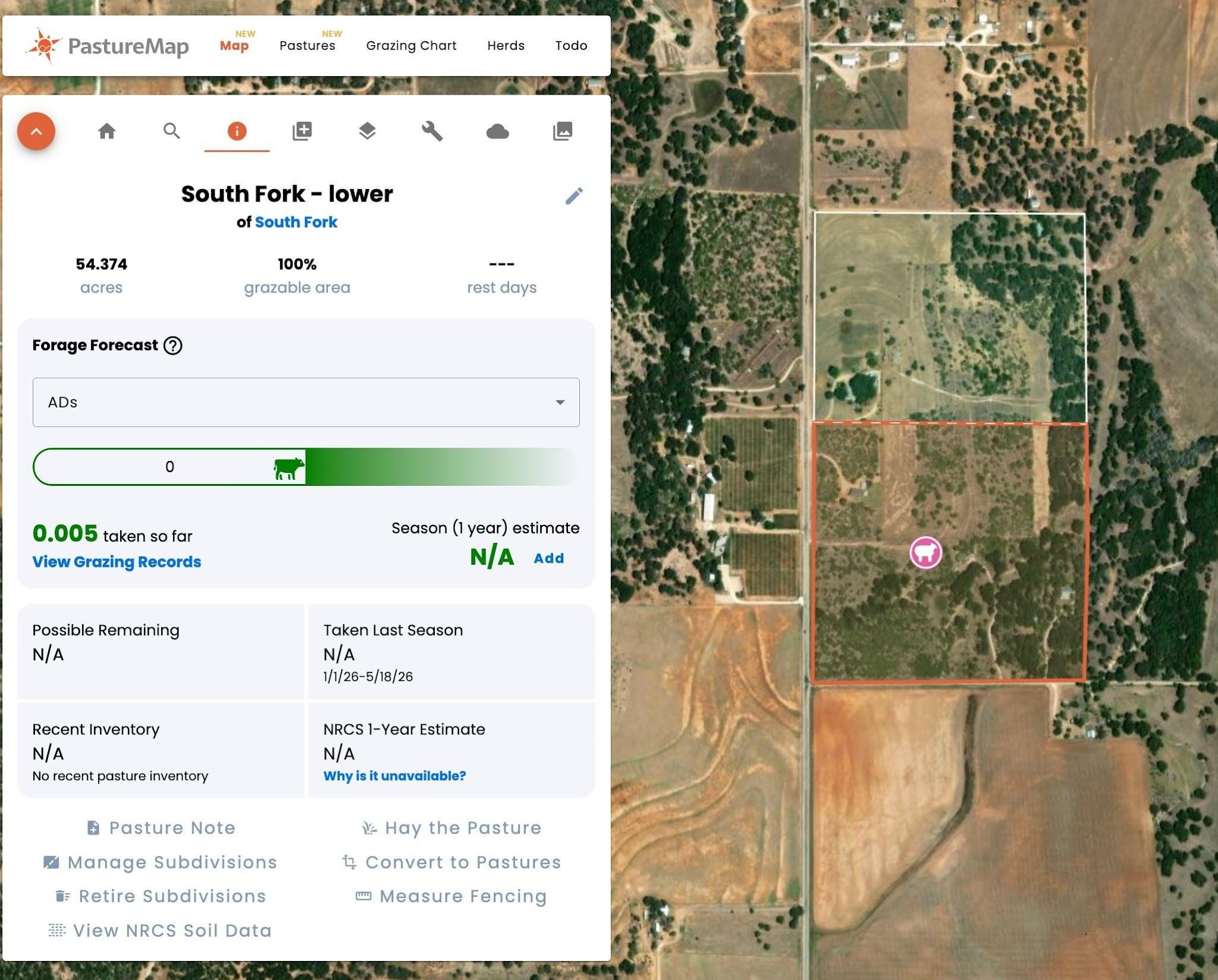Click the Hay the Pasture grass icon
Viewport: 1218px width, 980px height.
click(369, 828)
